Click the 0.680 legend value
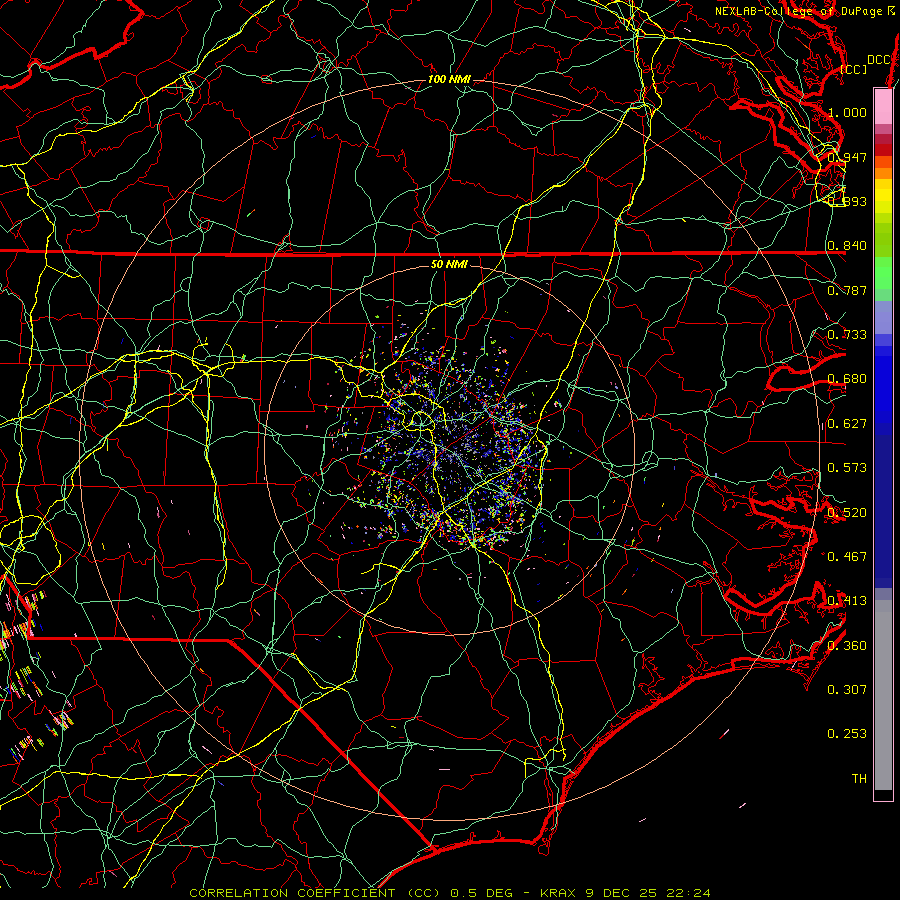Screen dimensions: 900x900 coord(847,379)
